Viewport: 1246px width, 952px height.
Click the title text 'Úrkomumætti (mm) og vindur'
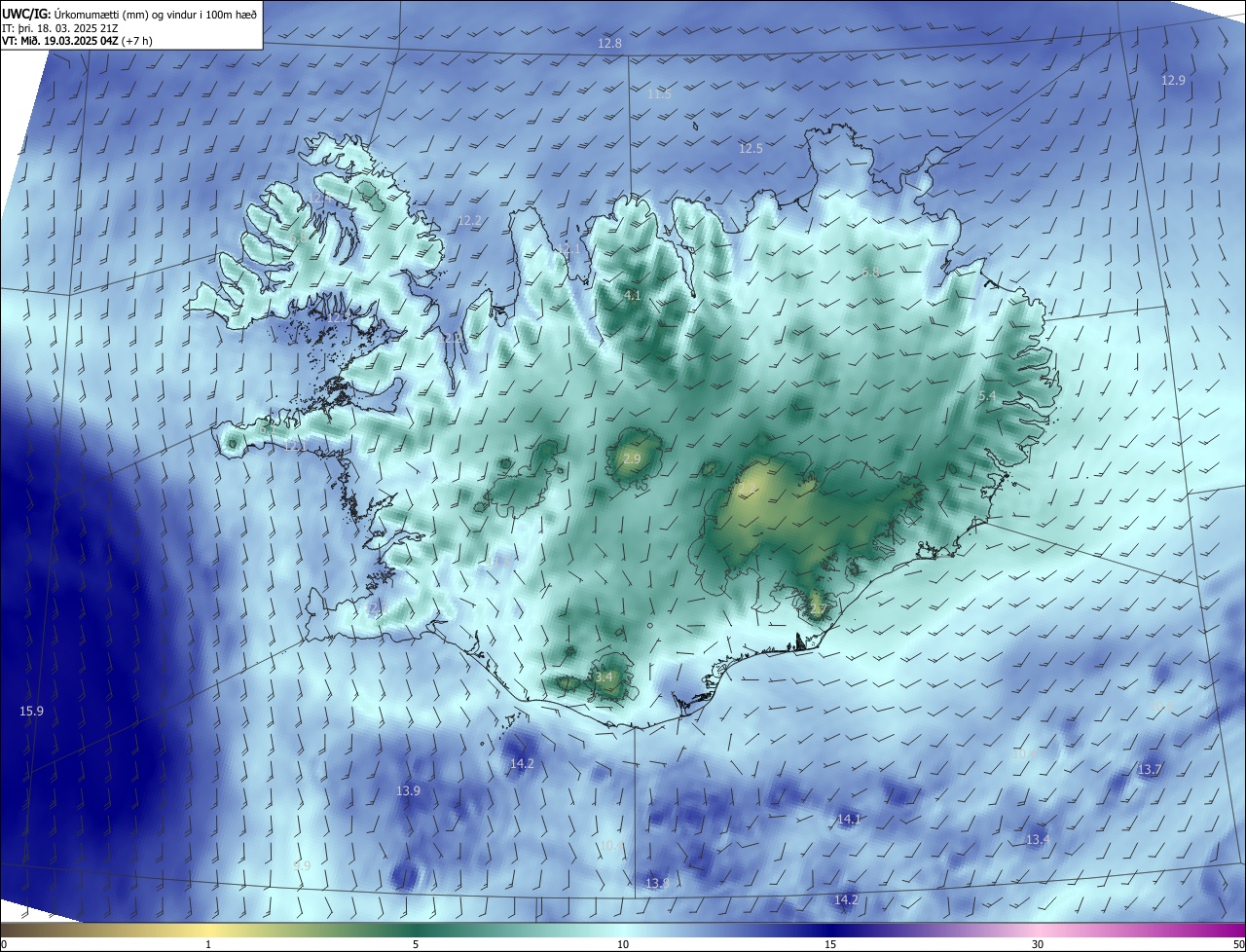pos(125,13)
